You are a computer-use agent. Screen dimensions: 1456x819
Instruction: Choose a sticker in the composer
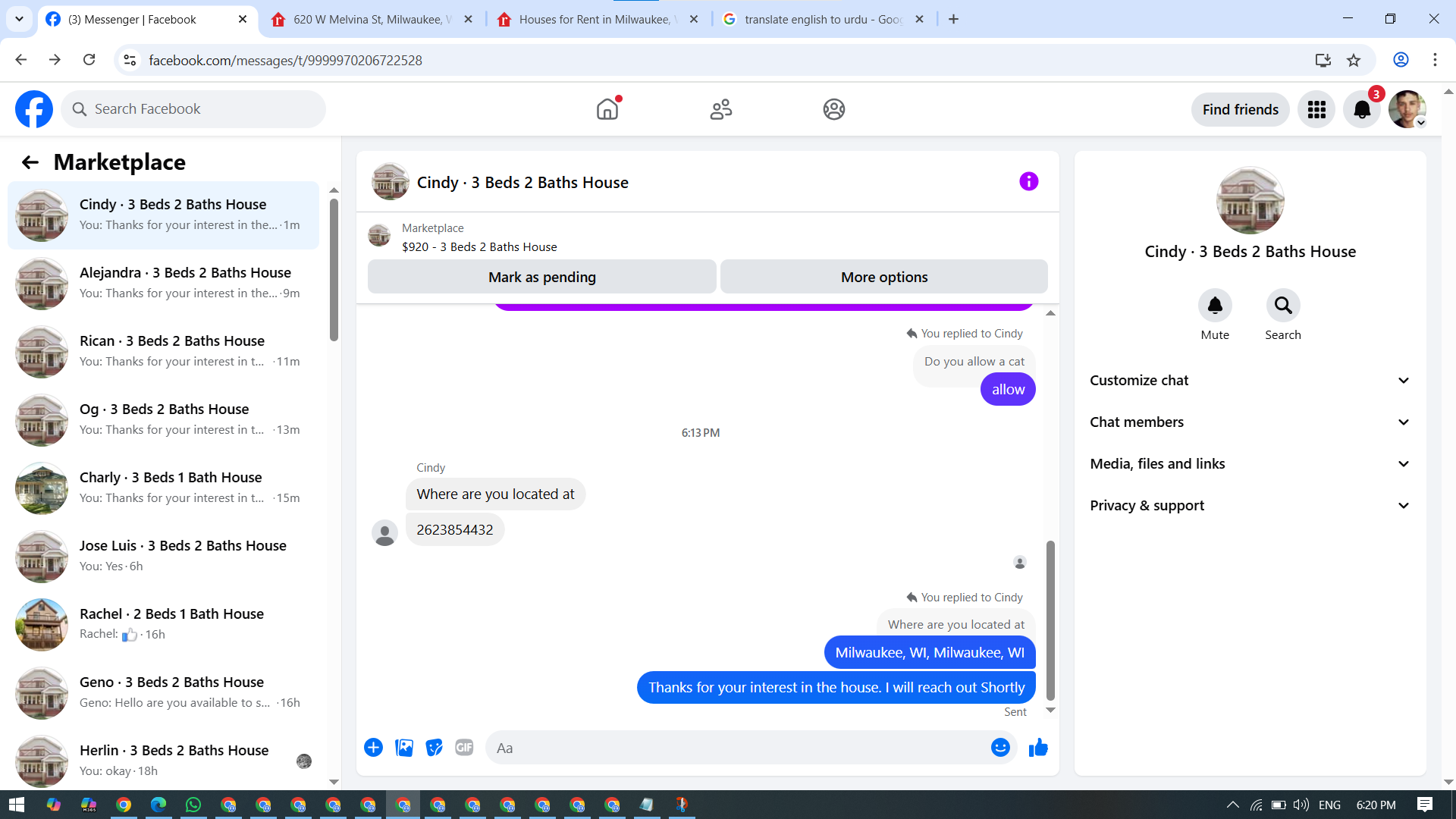[435, 748]
